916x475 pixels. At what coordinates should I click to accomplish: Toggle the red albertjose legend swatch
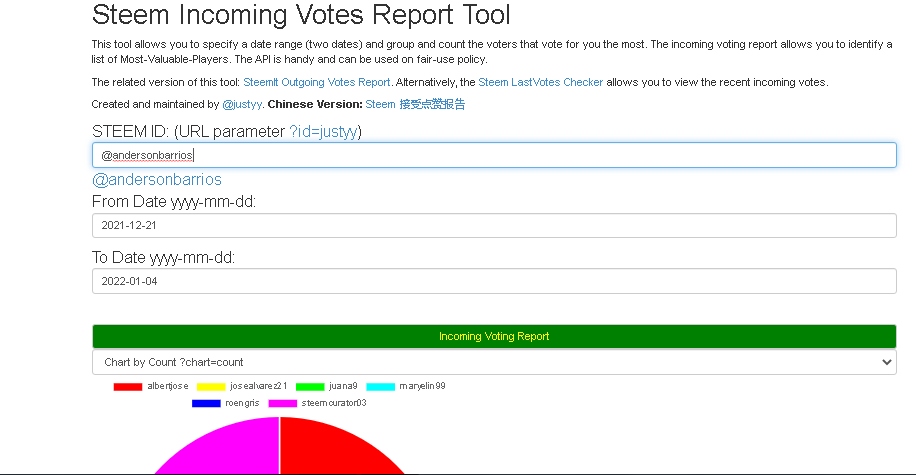[x=128, y=386]
